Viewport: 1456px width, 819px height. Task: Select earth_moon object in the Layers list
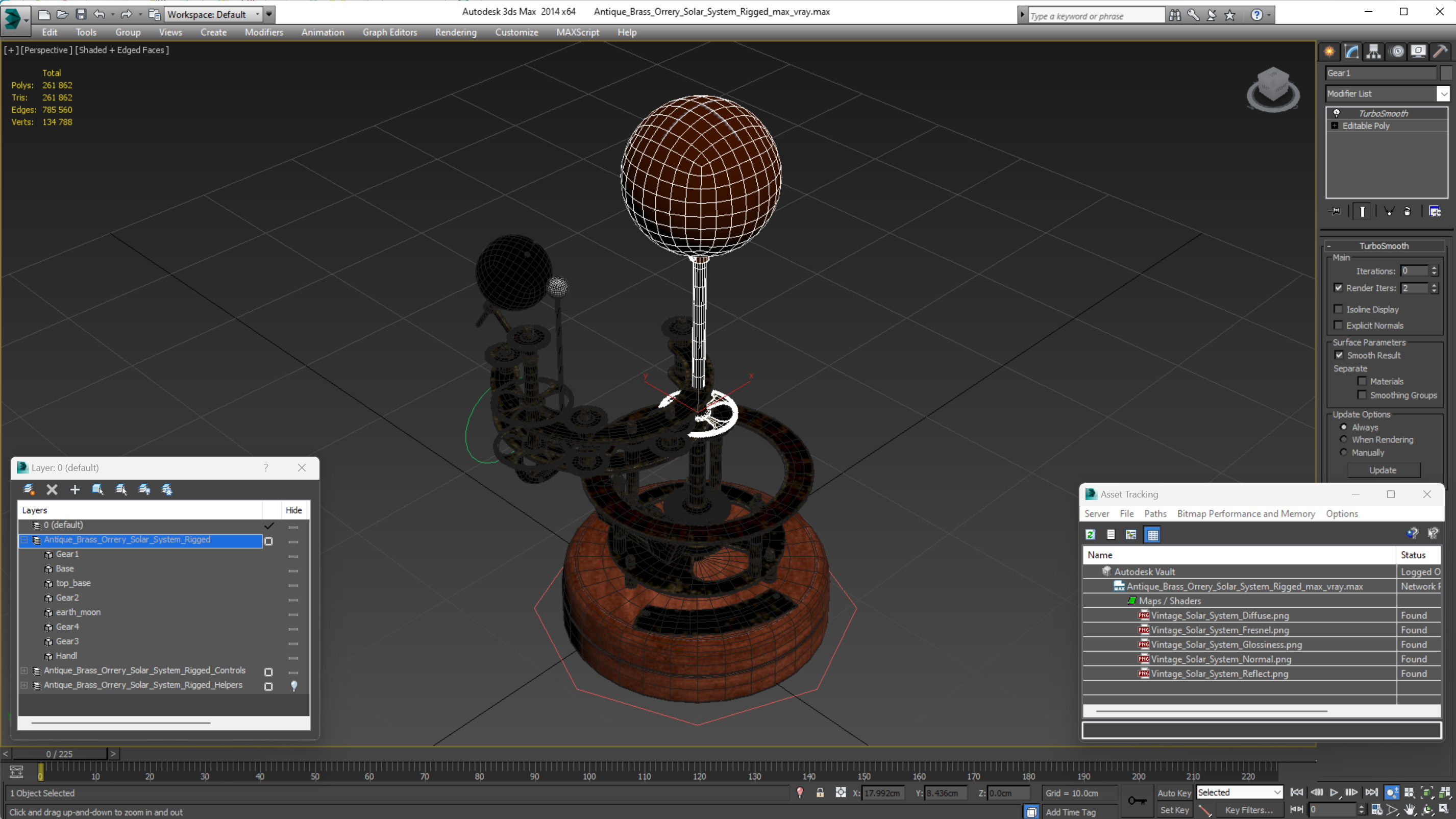[x=78, y=612]
